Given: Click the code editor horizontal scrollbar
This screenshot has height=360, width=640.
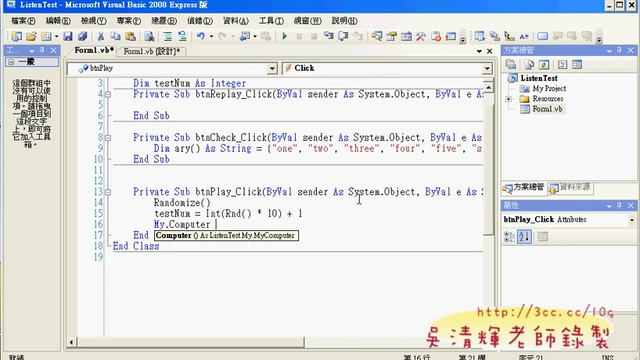Looking at the screenshot, I should coord(190,342).
